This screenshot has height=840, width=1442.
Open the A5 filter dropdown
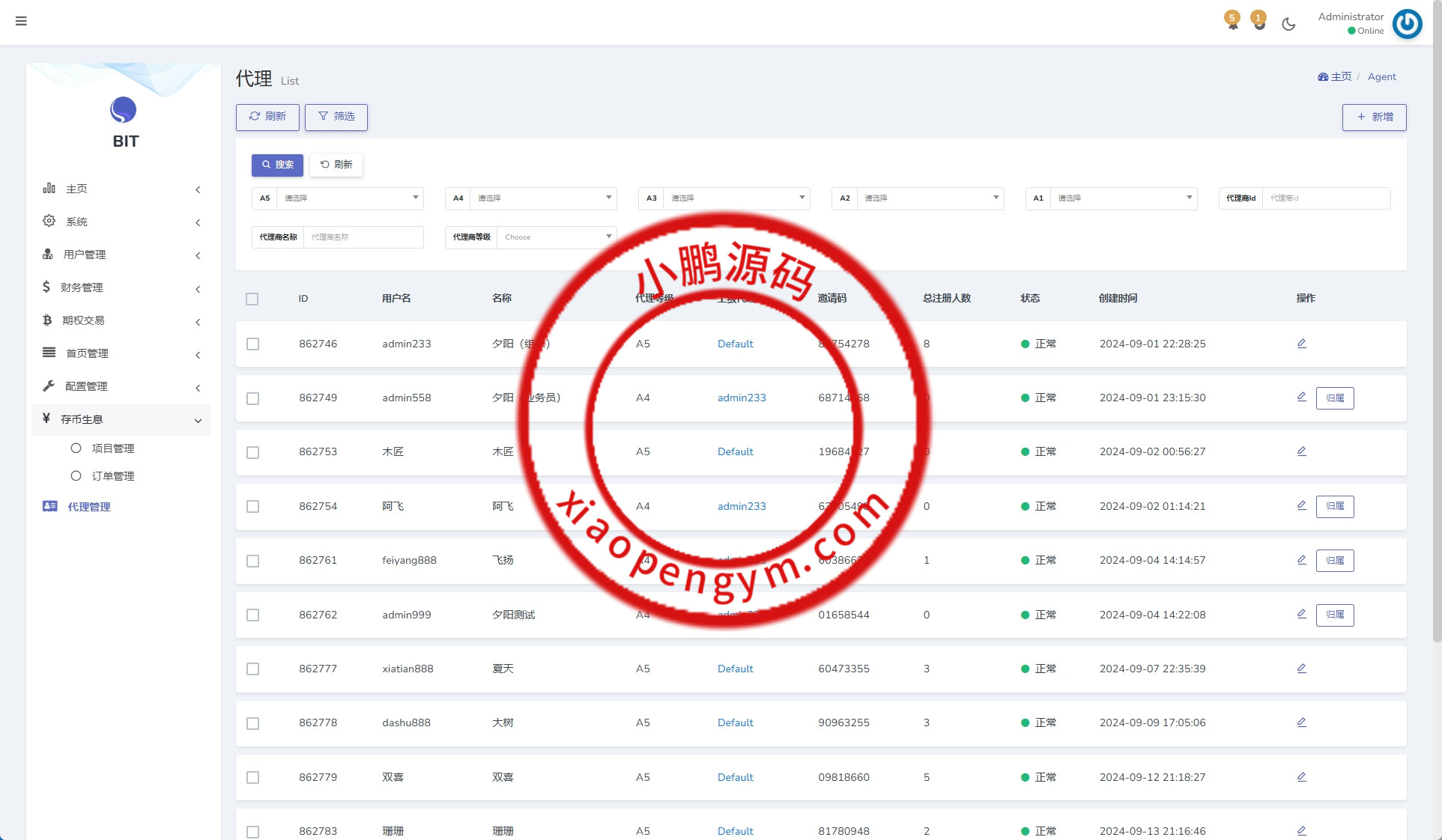pyautogui.click(x=349, y=198)
